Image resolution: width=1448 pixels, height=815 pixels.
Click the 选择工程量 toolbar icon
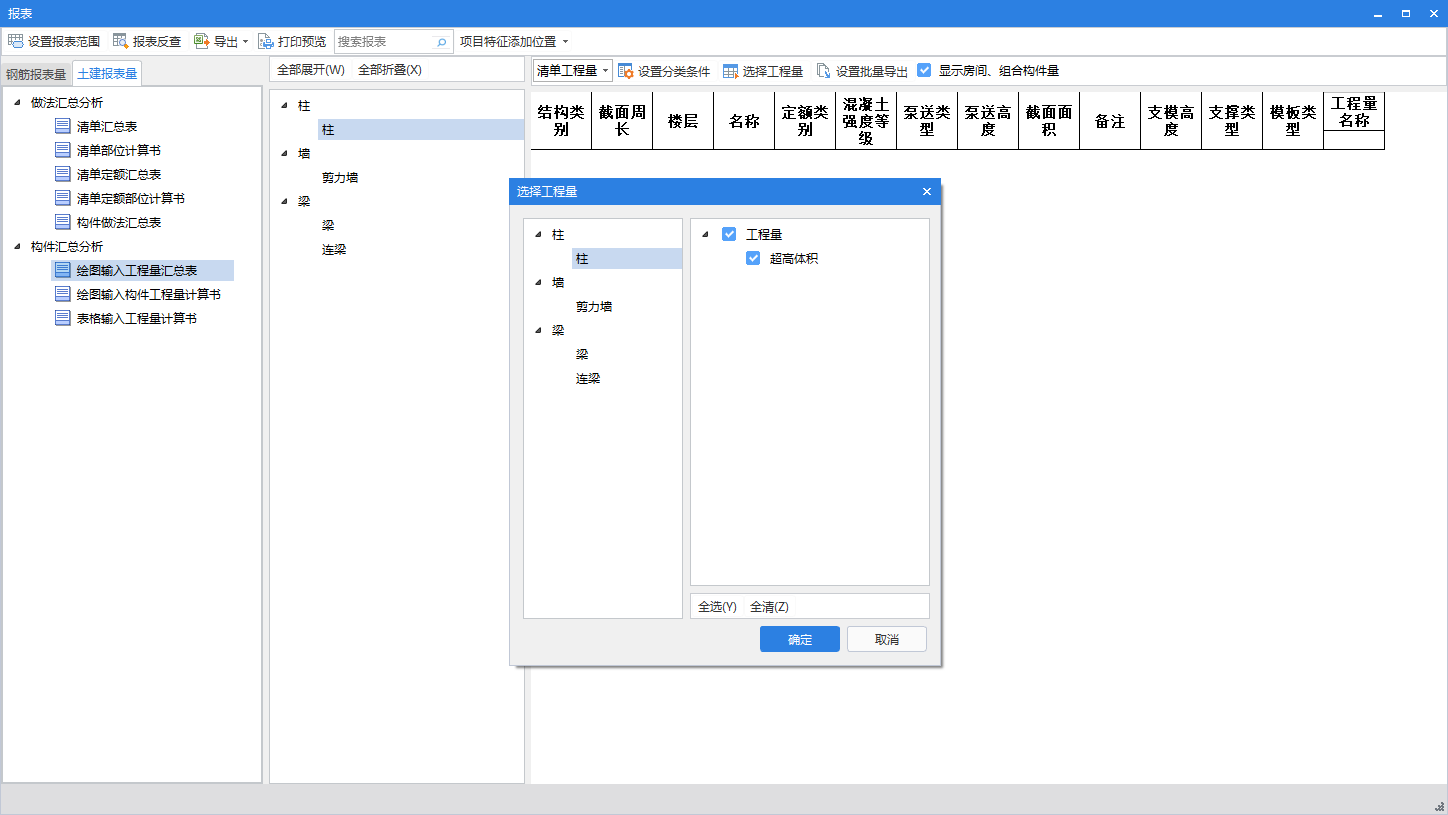click(x=730, y=71)
